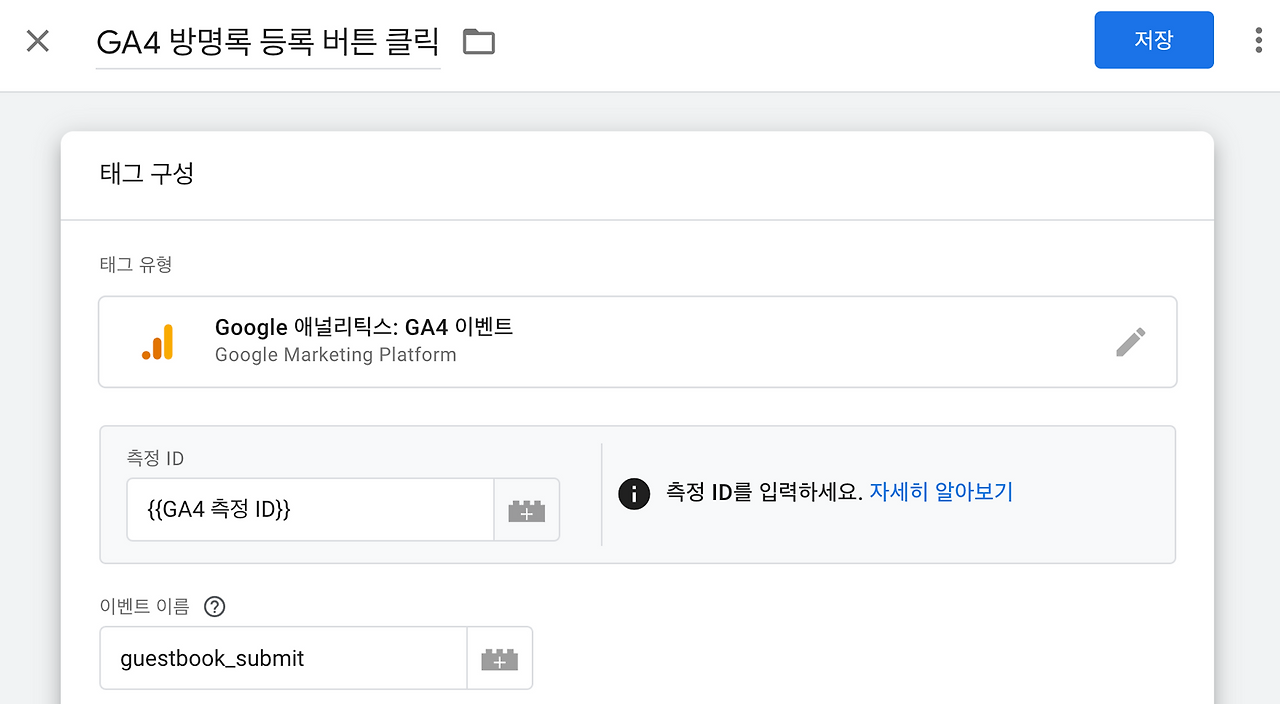Click the folder icon next to tag name
The height and width of the screenshot is (704, 1280).
coord(477,41)
